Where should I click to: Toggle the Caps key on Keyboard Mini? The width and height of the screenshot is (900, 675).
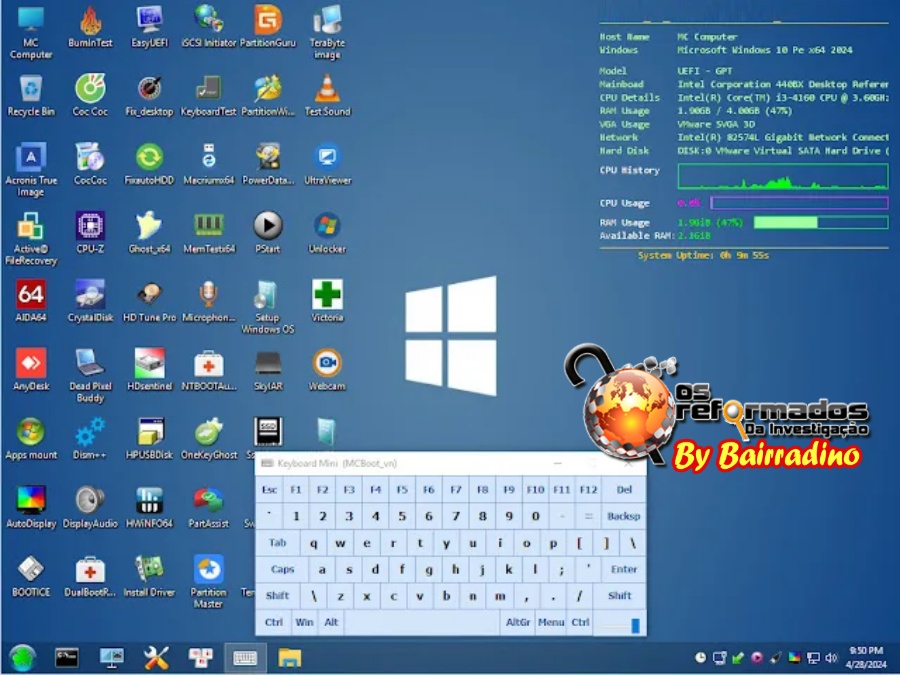click(282, 569)
